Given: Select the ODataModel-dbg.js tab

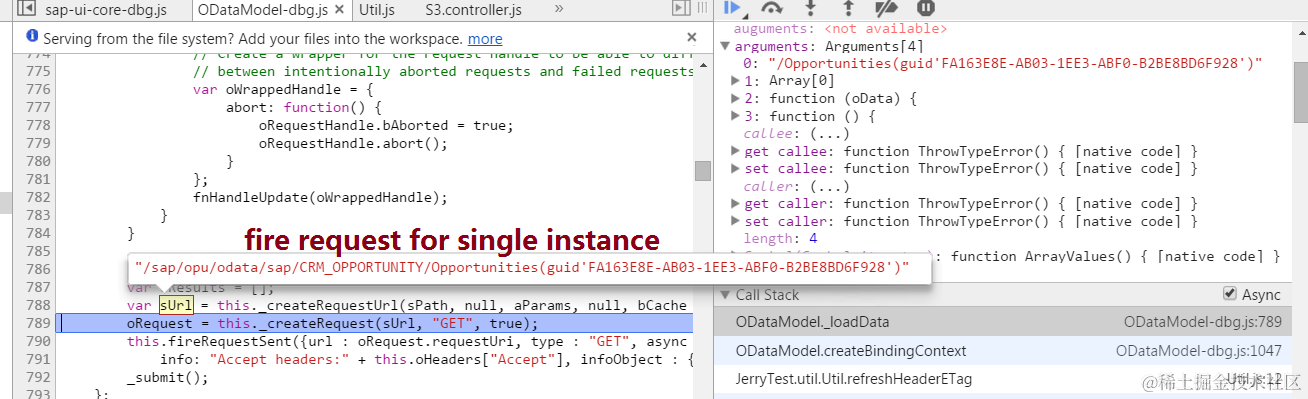Looking at the screenshot, I should pyautogui.click(x=262, y=10).
